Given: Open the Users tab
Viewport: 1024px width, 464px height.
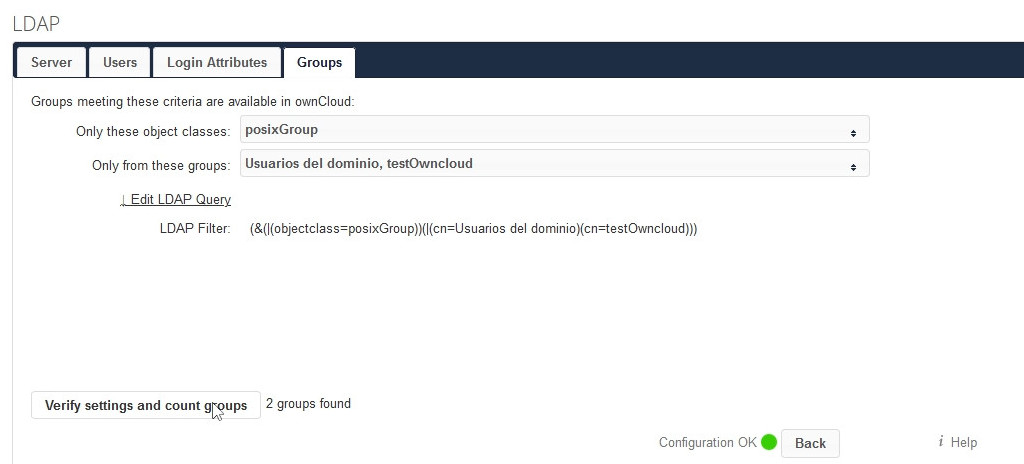Looking at the screenshot, I should tap(120, 62).
